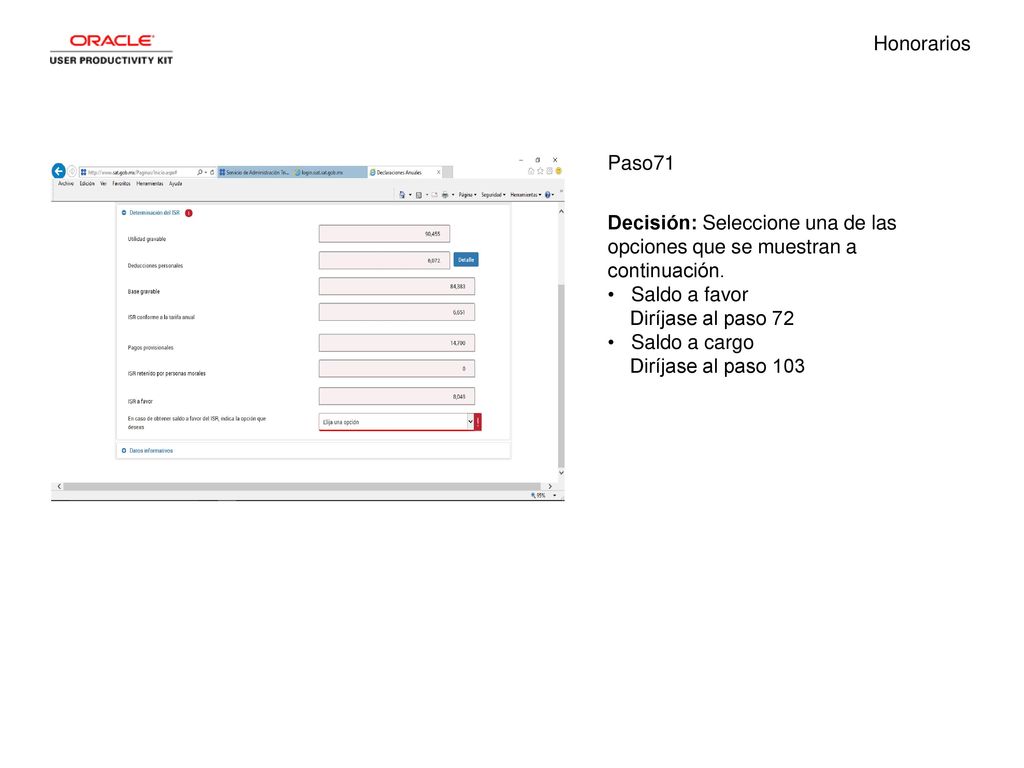This screenshot has width=1024, height=768.
Task: Click the zoom level 95% indicator
Action: tap(538, 496)
